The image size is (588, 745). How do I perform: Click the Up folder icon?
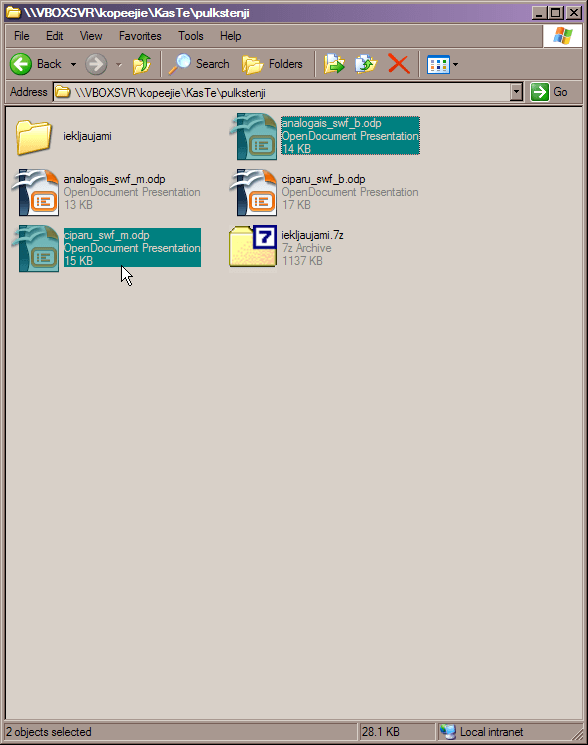pyautogui.click(x=142, y=64)
